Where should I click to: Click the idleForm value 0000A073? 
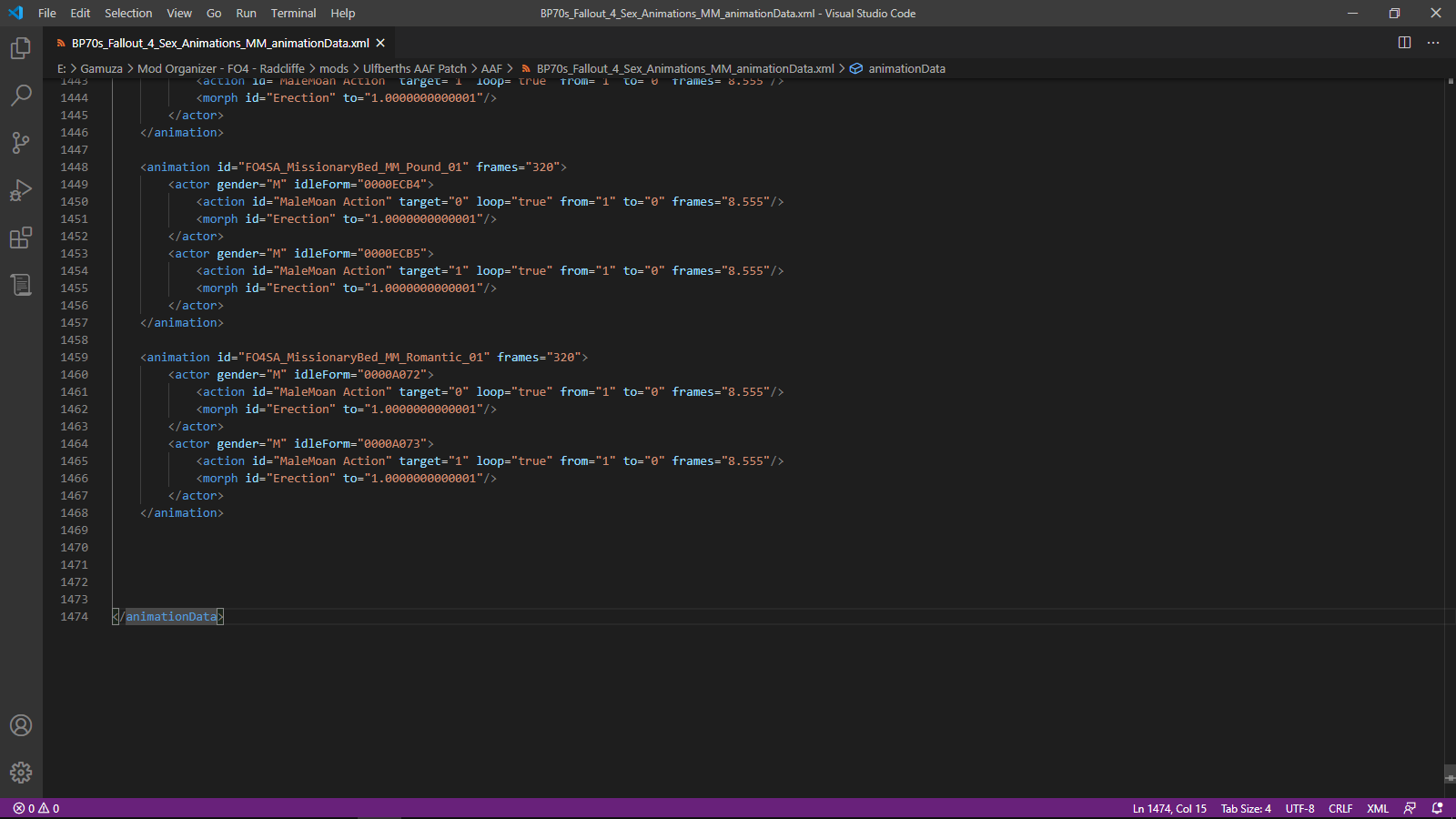coord(392,443)
